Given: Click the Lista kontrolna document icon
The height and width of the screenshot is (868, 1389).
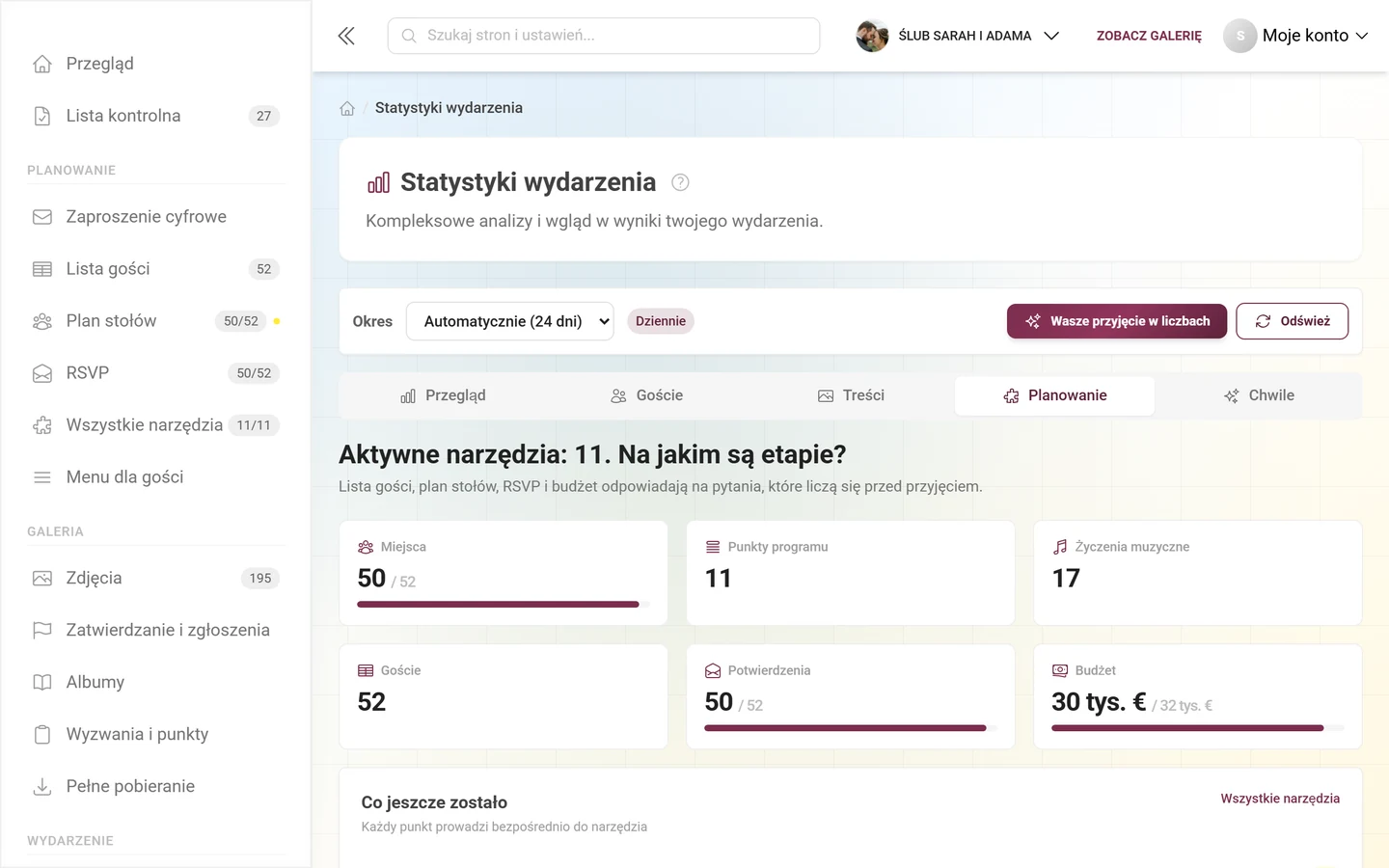Looking at the screenshot, I should point(42,116).
